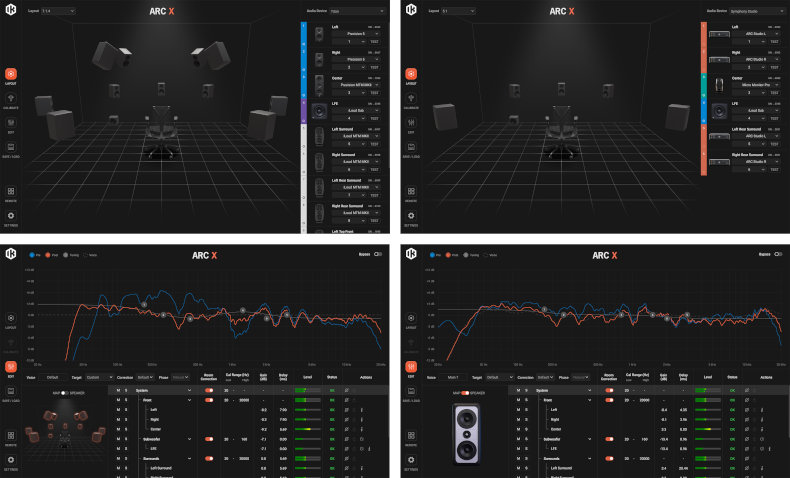Viewport: 790px width, 478px height.
Task: Click System row phase icon, bottom-left window
Action: (346, 390)
